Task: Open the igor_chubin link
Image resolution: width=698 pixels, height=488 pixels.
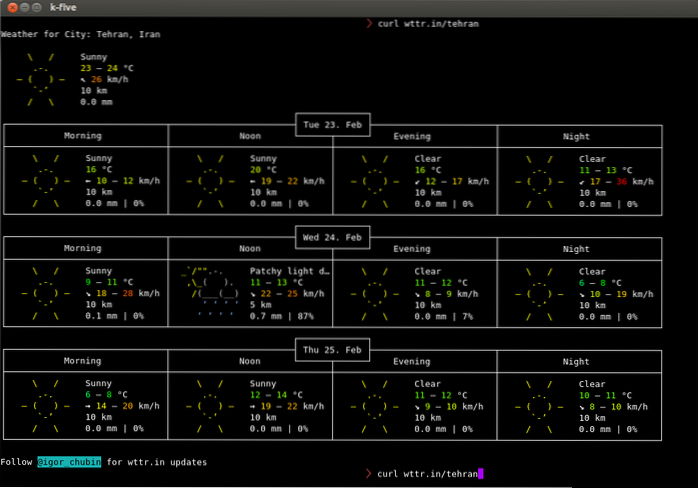Action: tap(68, 461)
